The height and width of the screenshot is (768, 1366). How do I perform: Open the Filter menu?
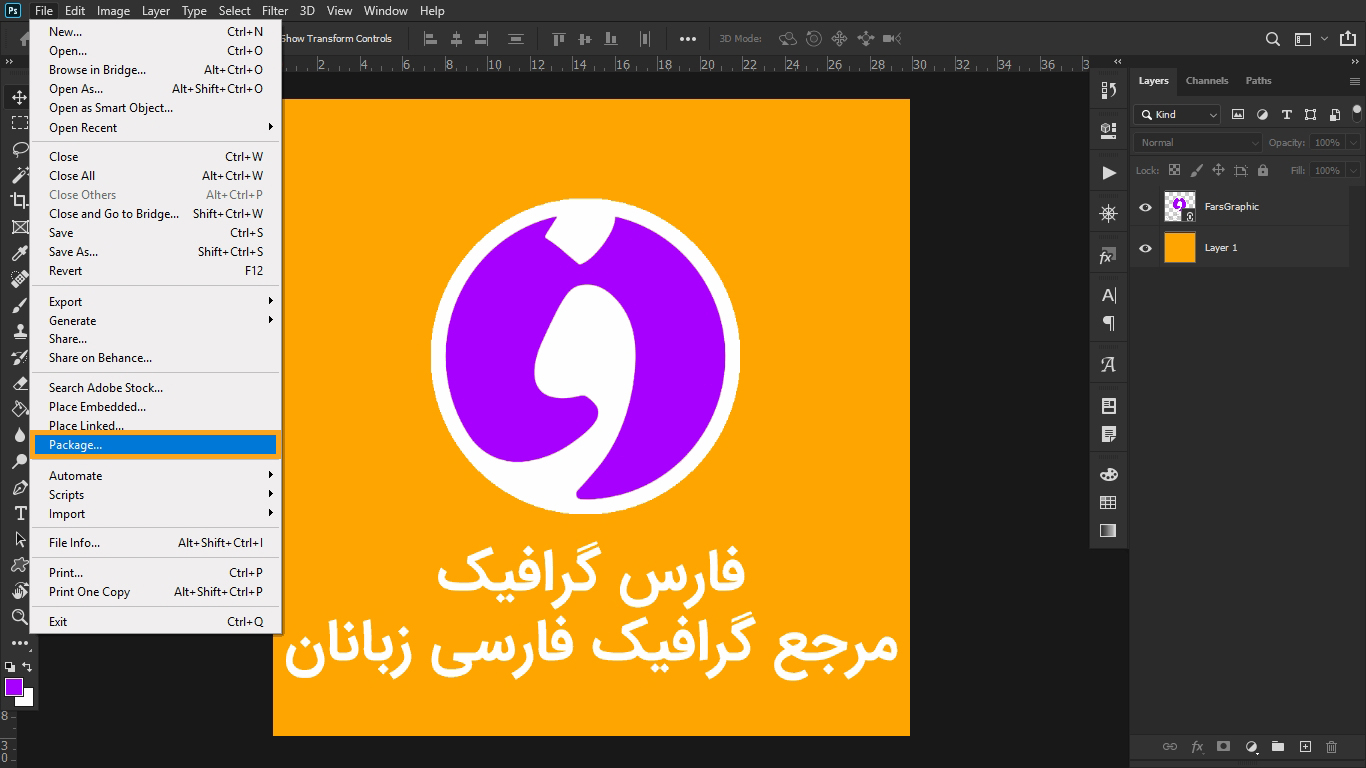pyautogui.click(x=274, y=11)
